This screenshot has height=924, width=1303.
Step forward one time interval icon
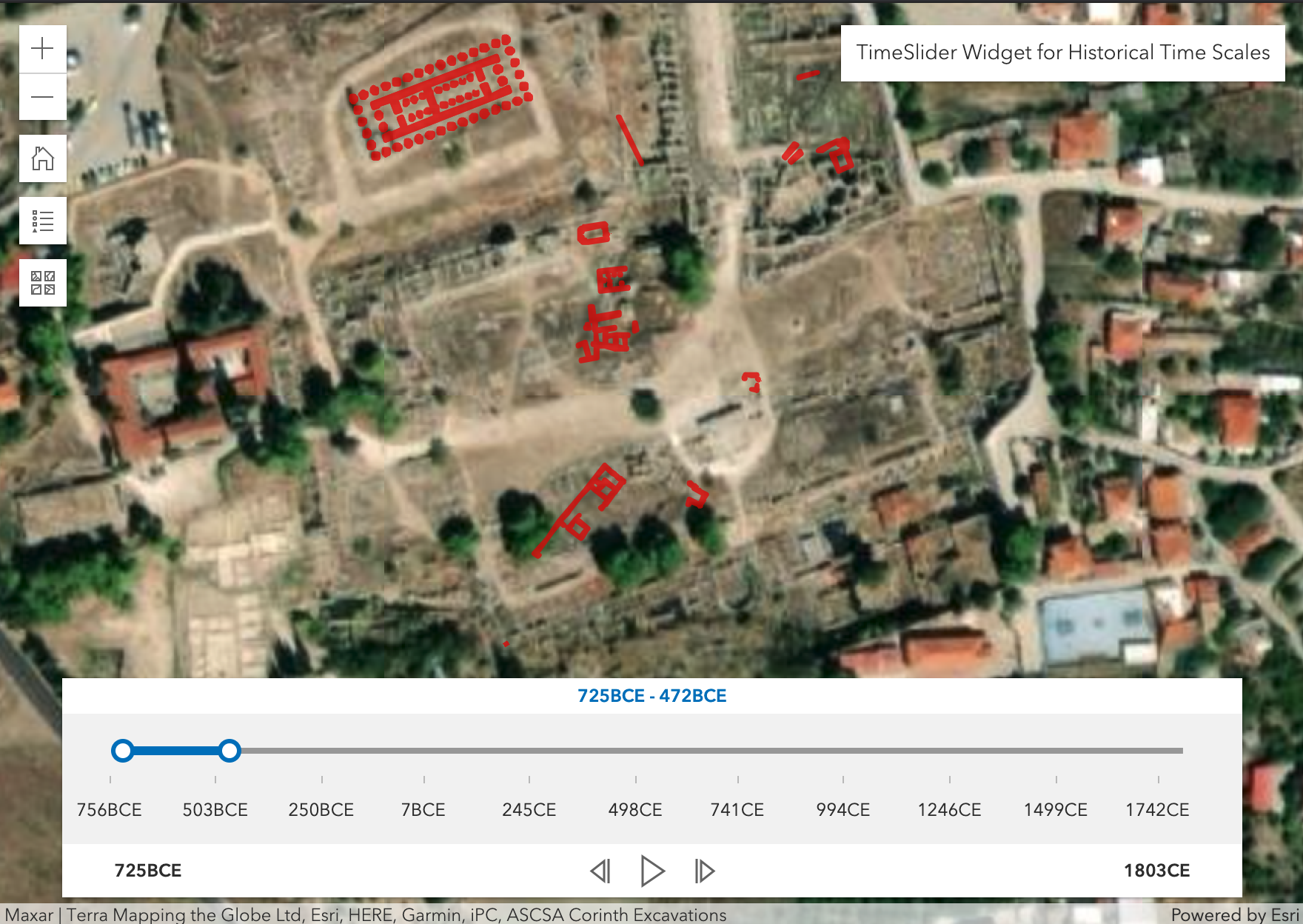click(703, 871)
